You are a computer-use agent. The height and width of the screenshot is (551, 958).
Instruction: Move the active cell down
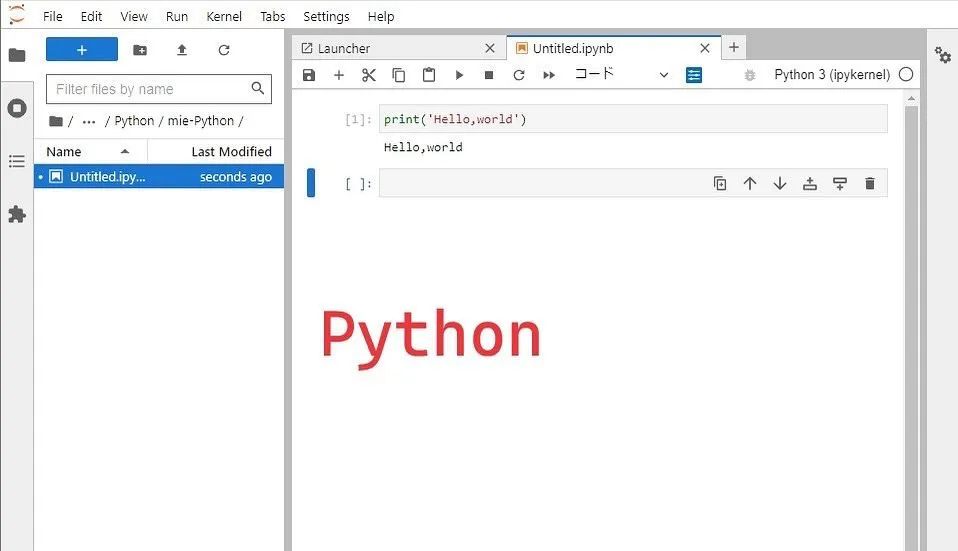[780, 183]
